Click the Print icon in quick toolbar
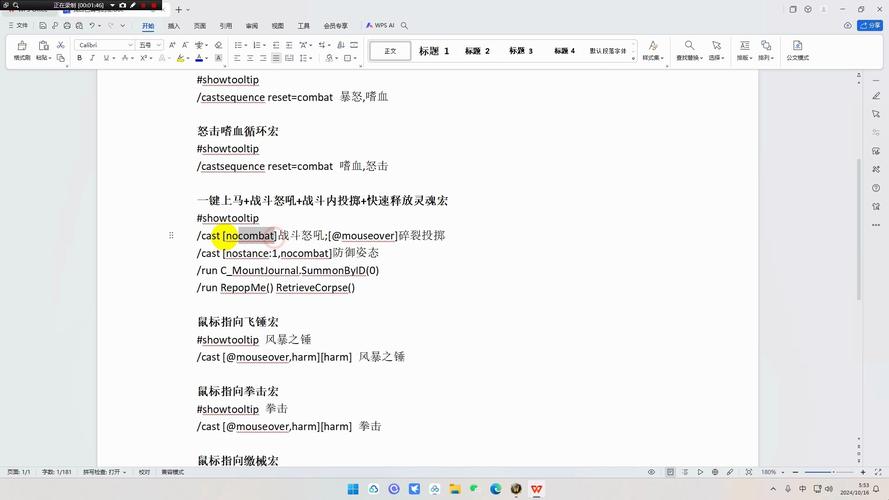The height and width of the screenshot is (500, 889). click(67, 26)
